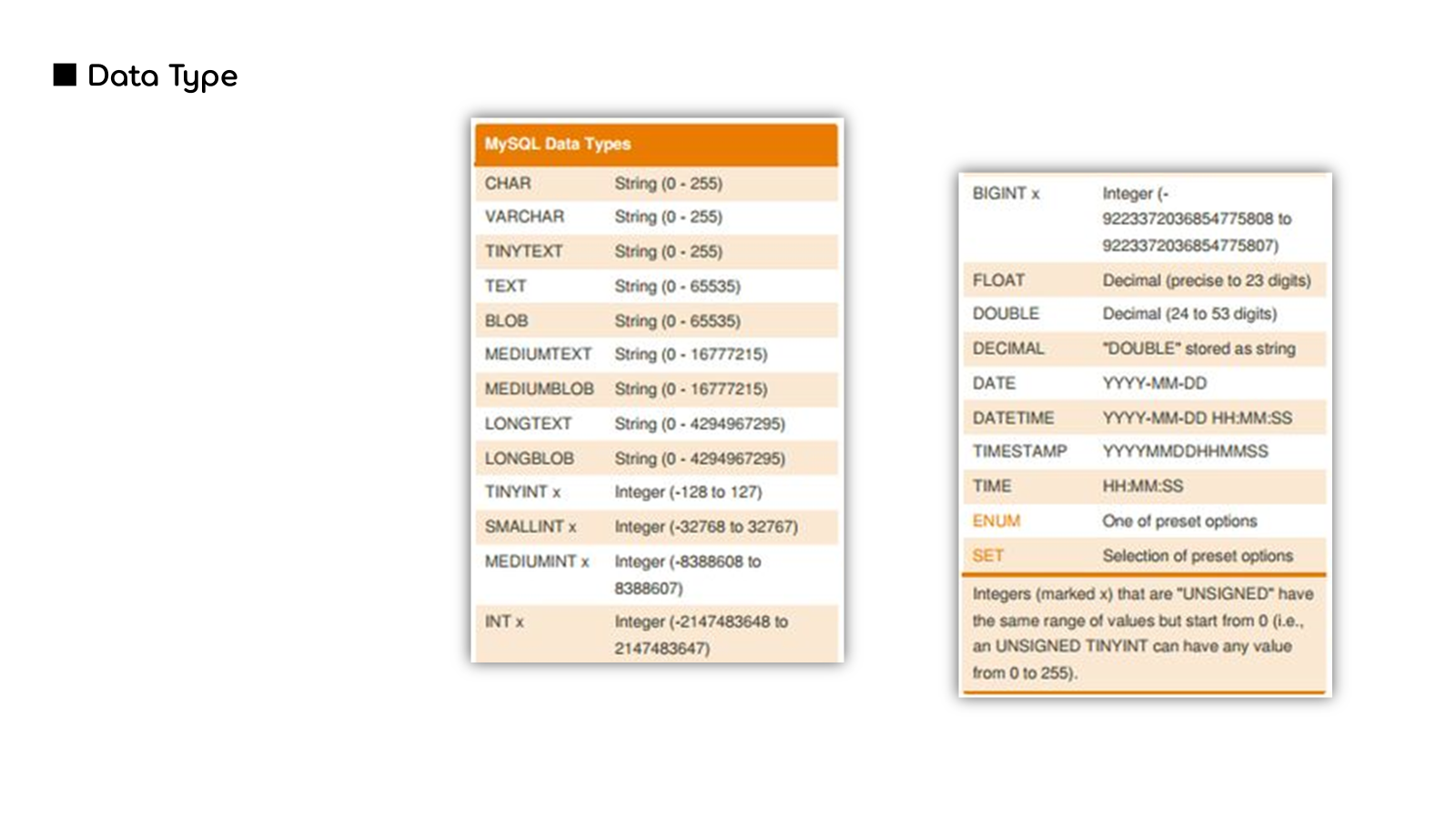Select 'YYYYMMDDHHMMSS' format text
1456x819 pixels.
1185,450
